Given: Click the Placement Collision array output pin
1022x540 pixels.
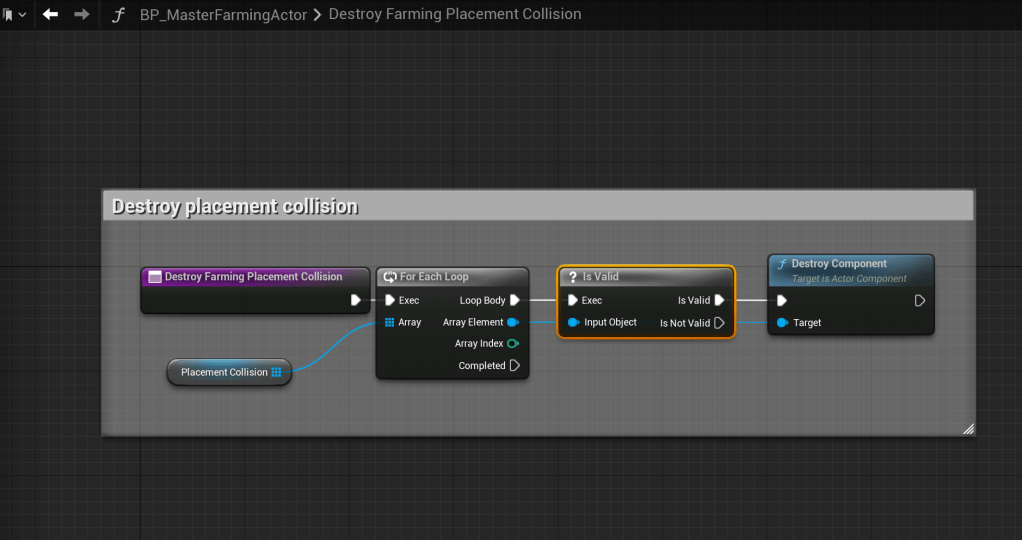Looking at the screenshot, I should click(276, 372).
